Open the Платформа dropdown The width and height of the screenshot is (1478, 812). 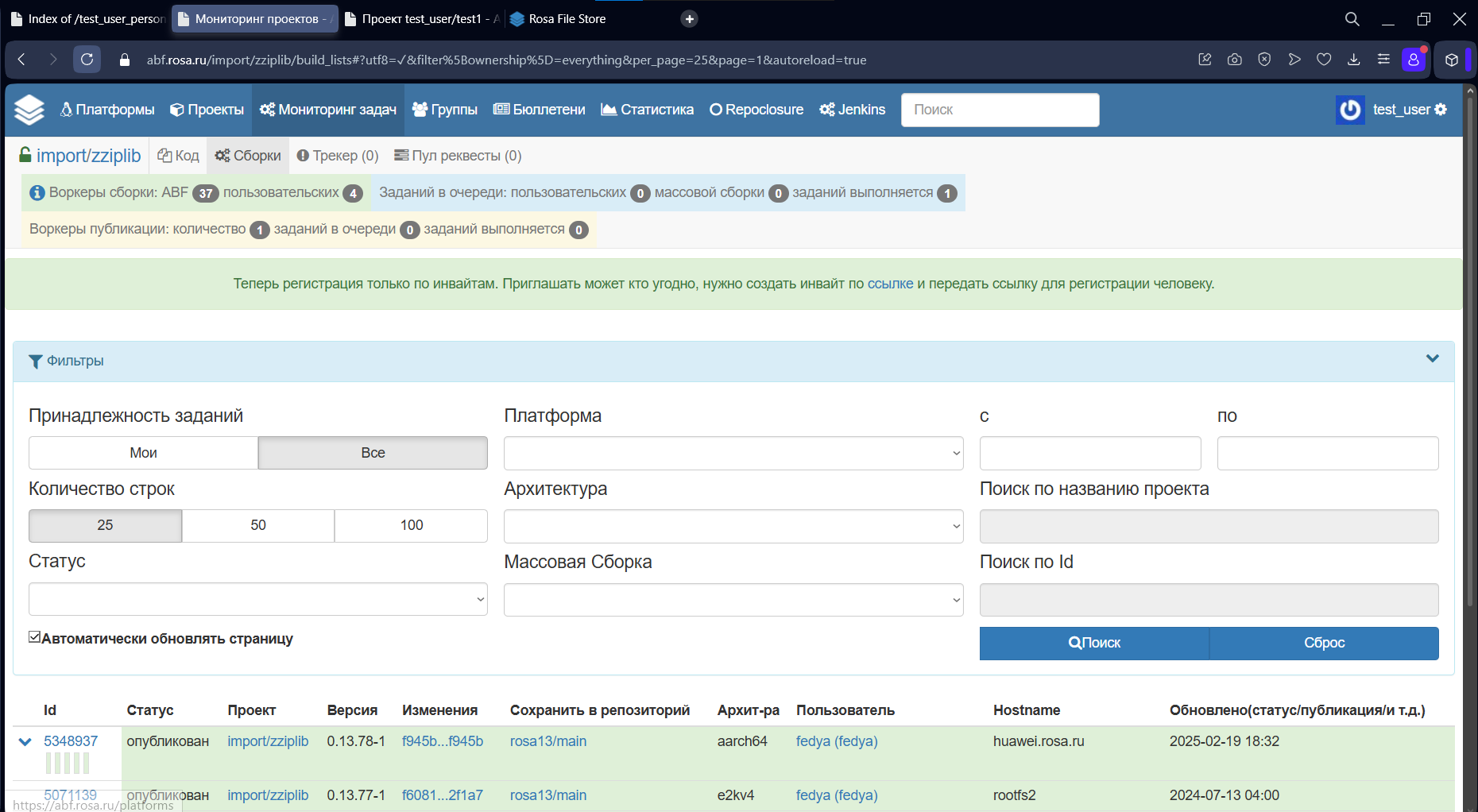(x=733, y=453)
